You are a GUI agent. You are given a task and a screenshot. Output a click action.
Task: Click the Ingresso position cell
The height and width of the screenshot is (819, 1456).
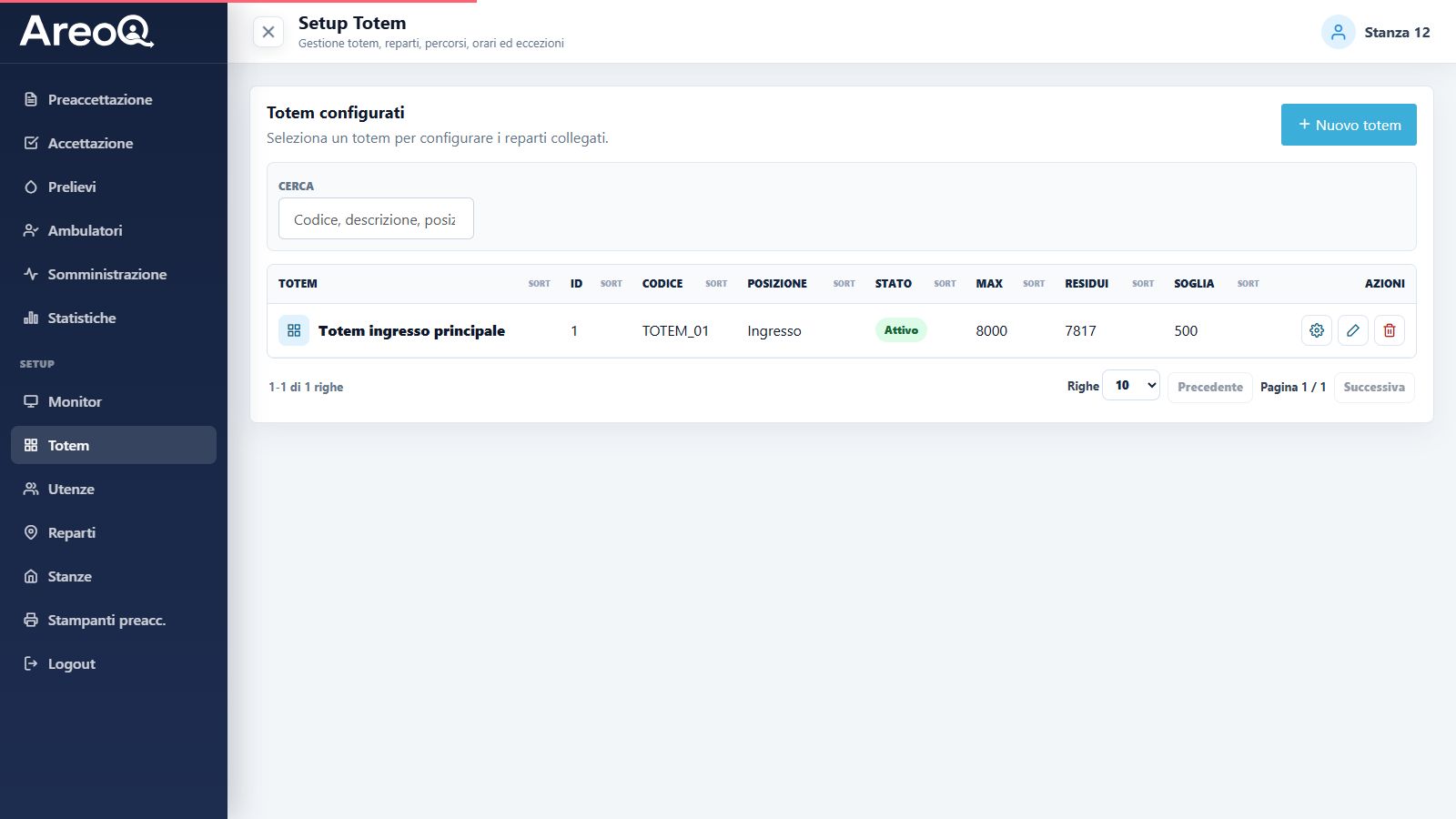click(x=774, y=331)
